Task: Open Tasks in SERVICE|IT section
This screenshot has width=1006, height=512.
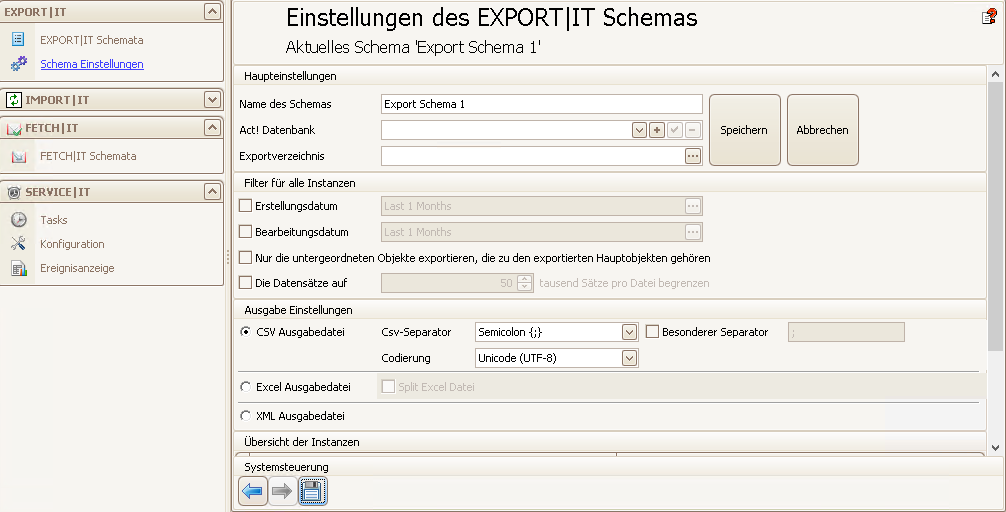Action: (x=53, y=220)
